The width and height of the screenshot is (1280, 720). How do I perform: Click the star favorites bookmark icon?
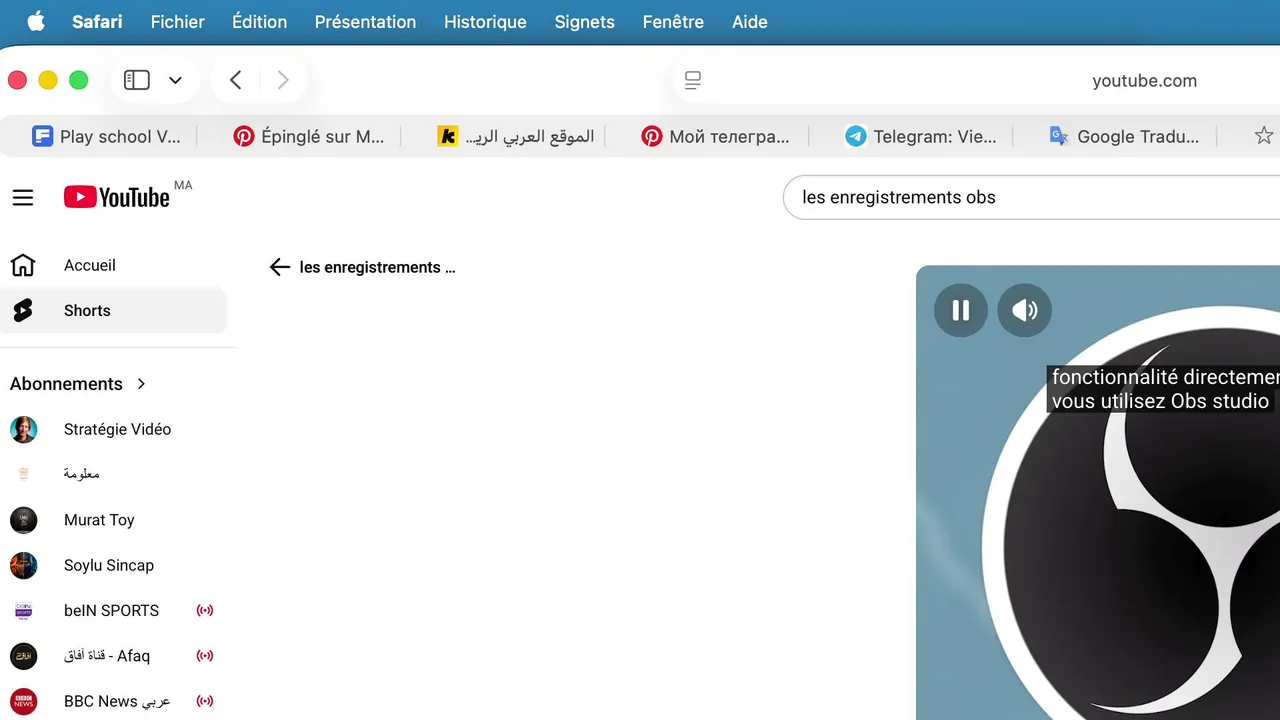pyautogui.click(x=1264, y=136)
